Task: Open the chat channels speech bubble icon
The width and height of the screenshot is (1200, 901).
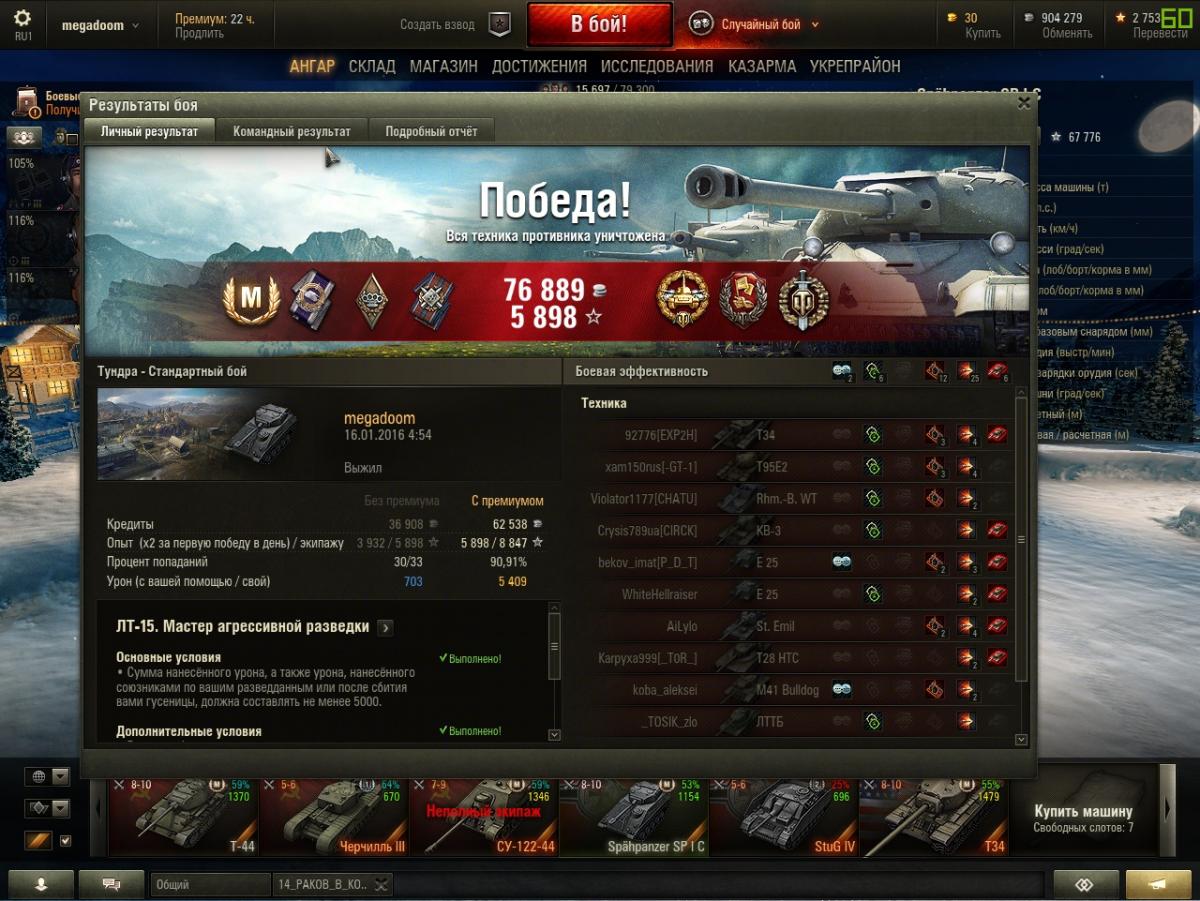Action: [x=111, y=884]
